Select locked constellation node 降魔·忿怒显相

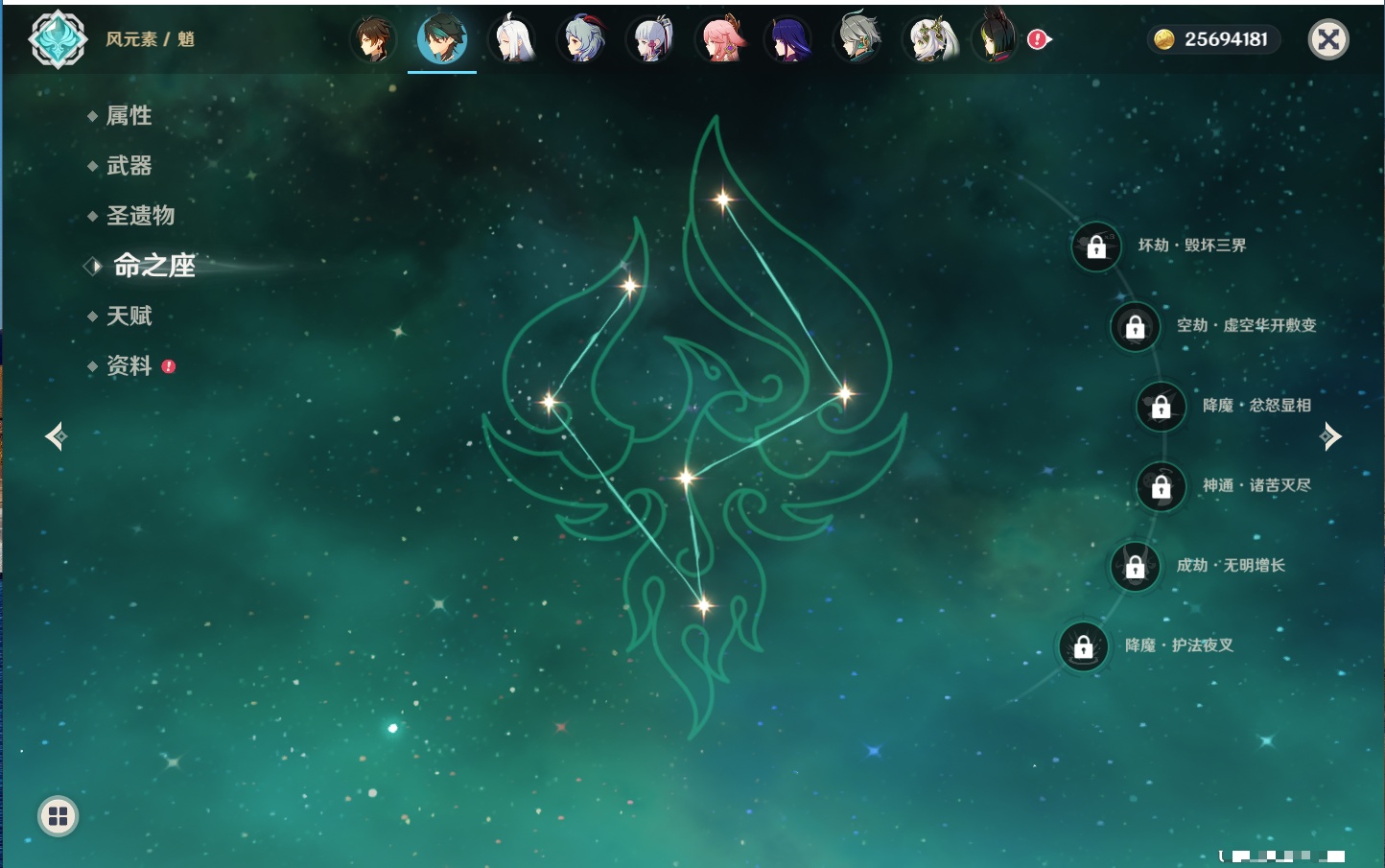pos(1161,407)
